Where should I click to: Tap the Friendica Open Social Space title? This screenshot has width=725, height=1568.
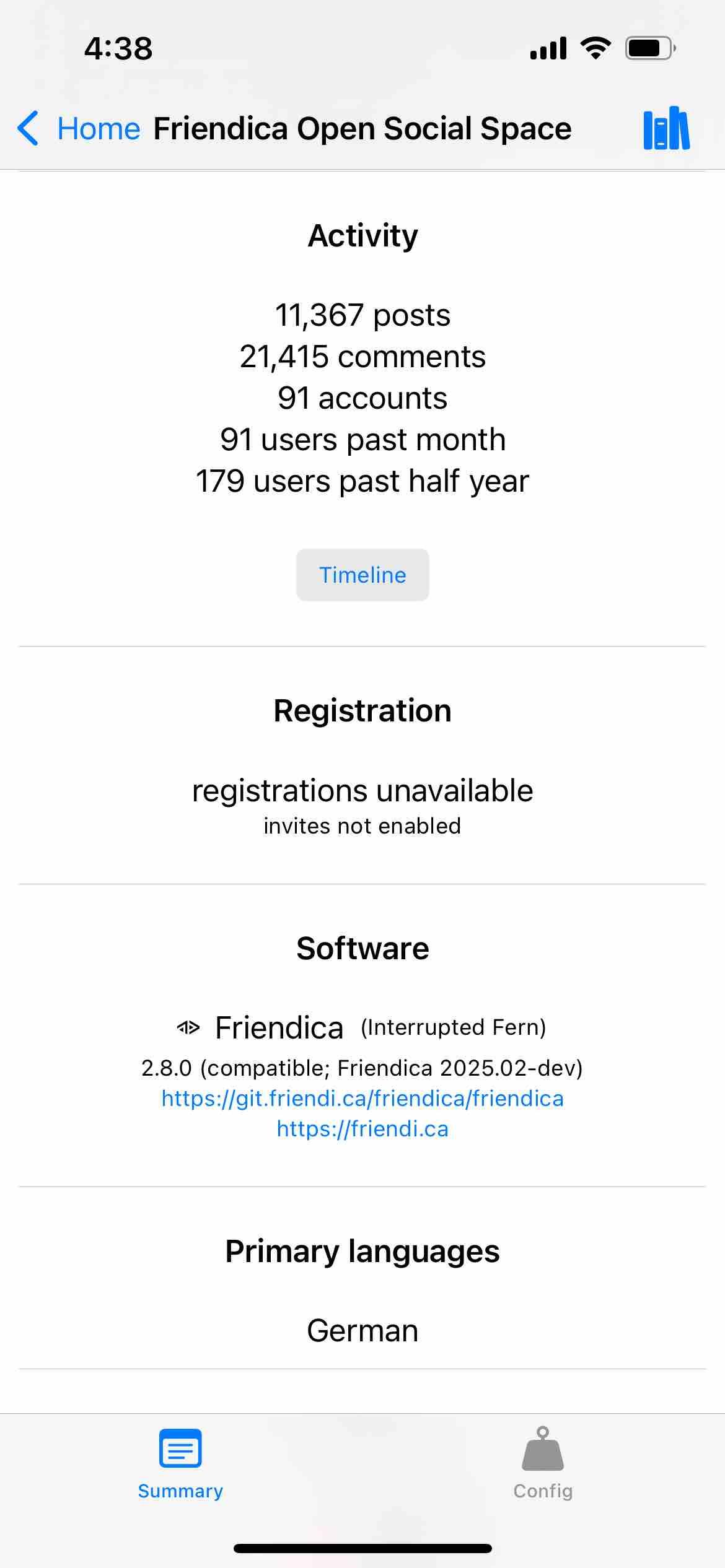click(362, 129)
